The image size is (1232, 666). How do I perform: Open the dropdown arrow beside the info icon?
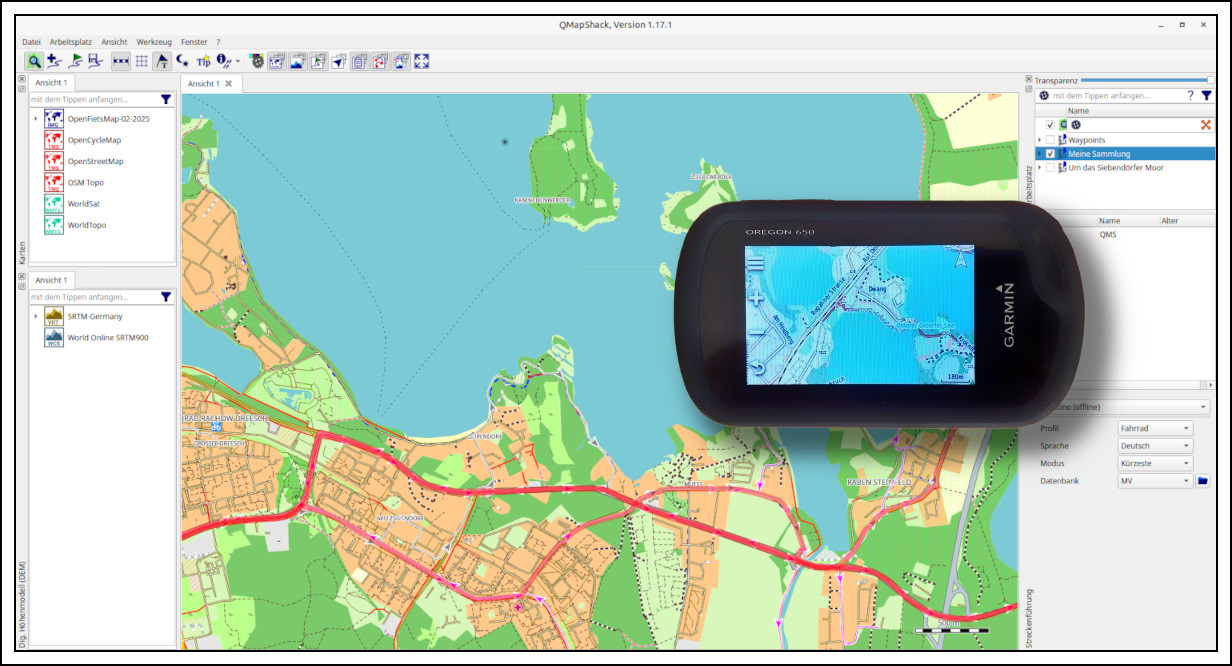click(238, 62)
